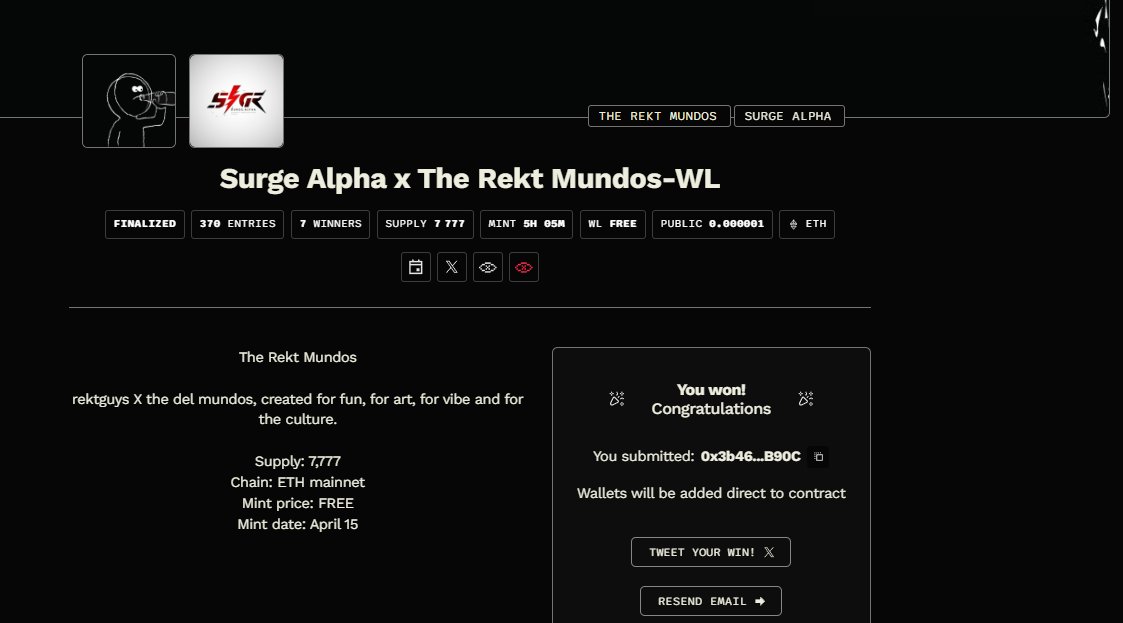Click confetti icon left of 'You won!'

point(617,399)
